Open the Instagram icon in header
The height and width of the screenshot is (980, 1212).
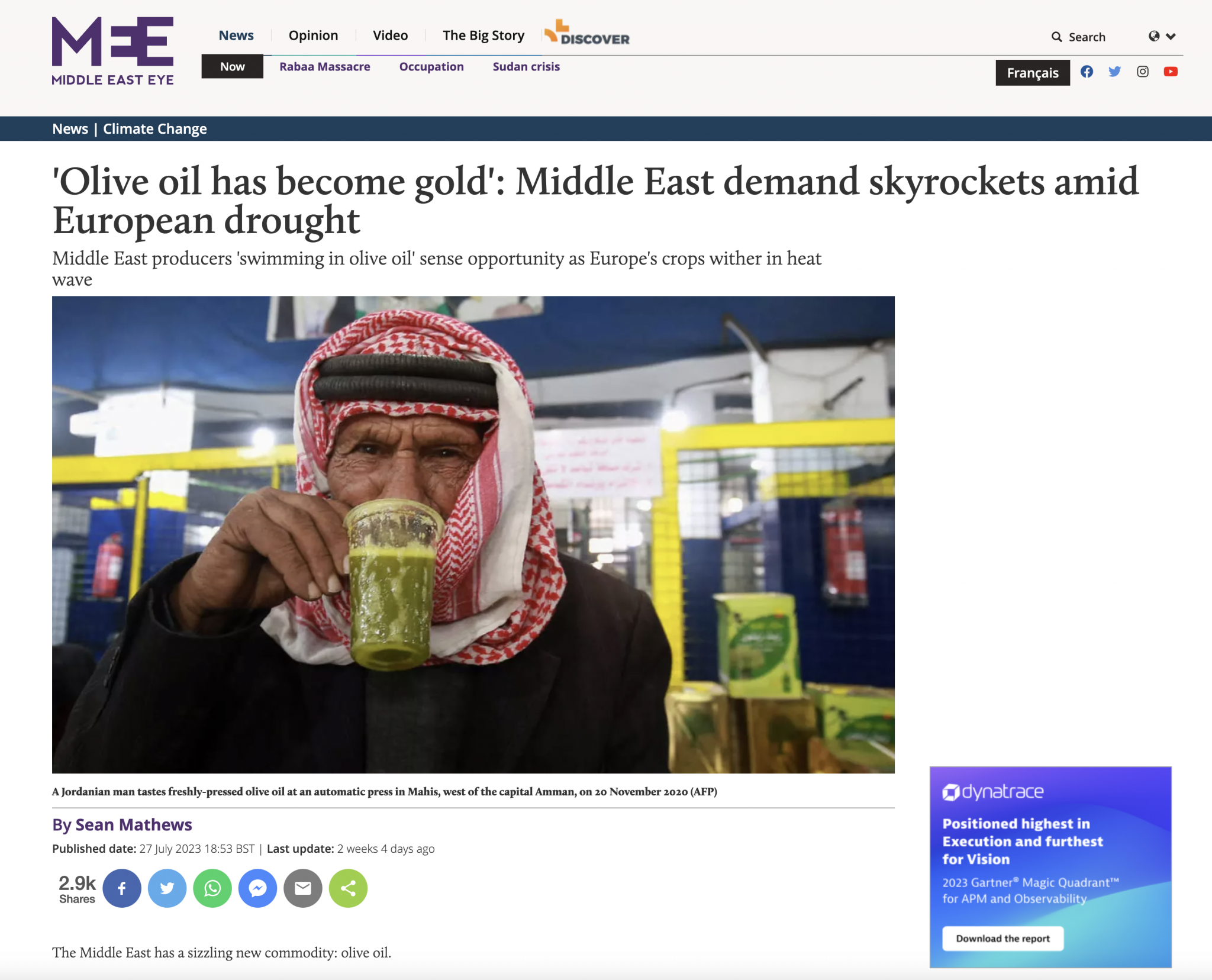pos(1143,72)
